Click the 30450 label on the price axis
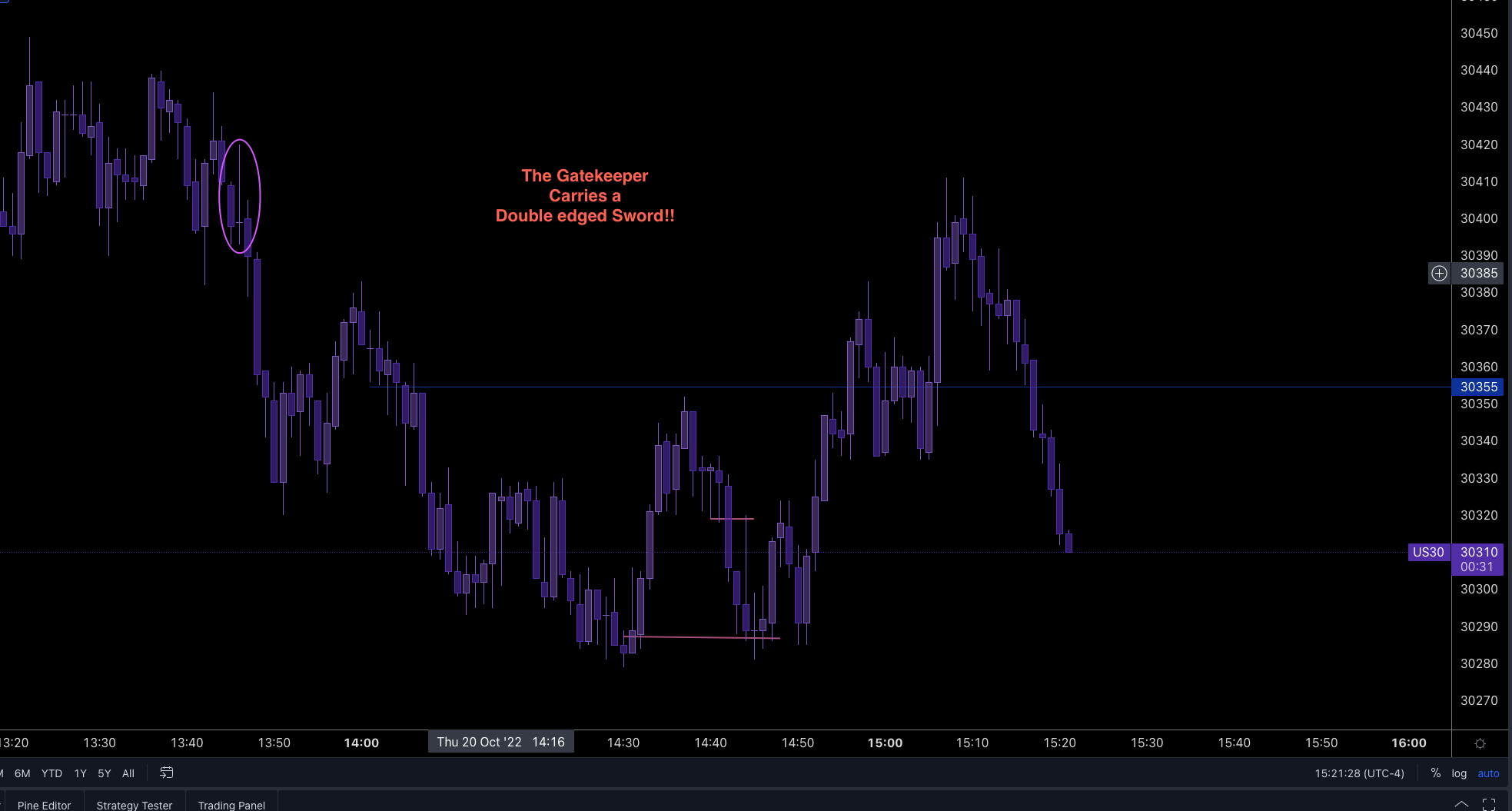The image size is (1512, 811). (x=1479, y=33)
